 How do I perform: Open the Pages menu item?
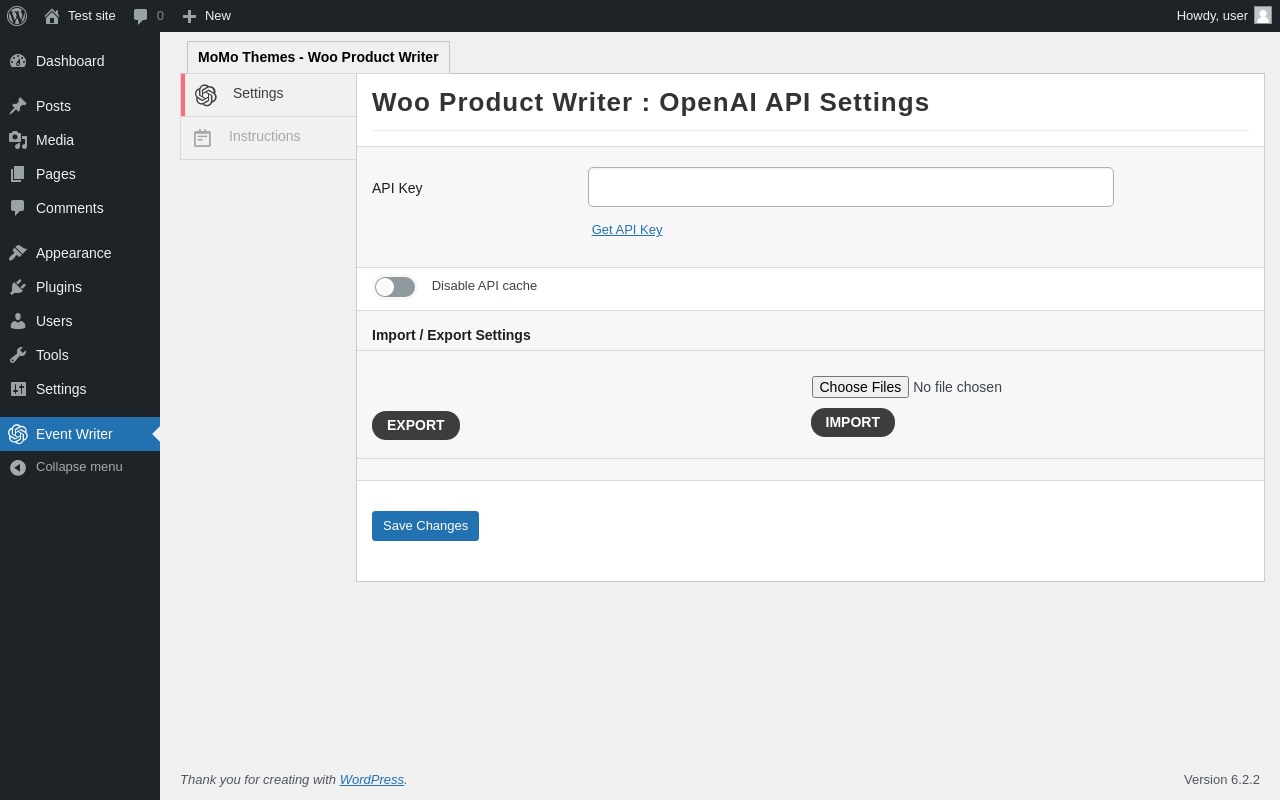point(80,174)
